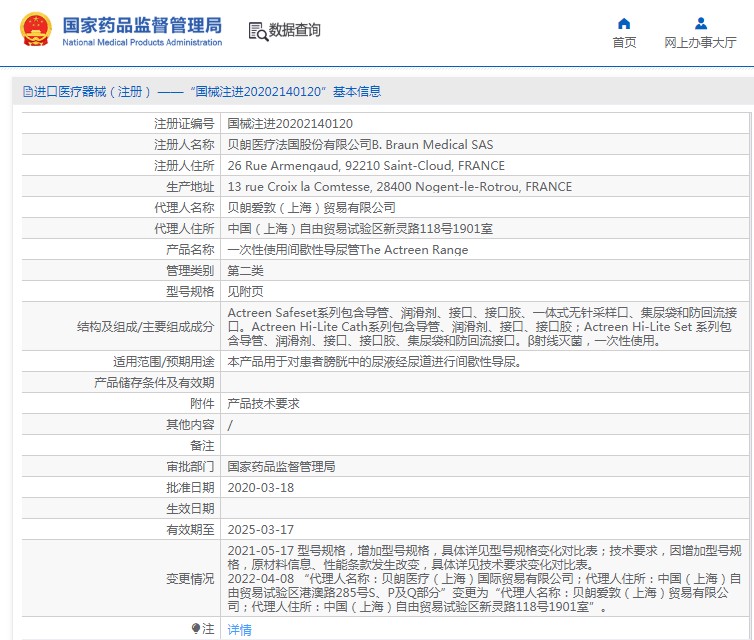Click the 备注 row label
754x640 pixels.
[x=202, y=446]
